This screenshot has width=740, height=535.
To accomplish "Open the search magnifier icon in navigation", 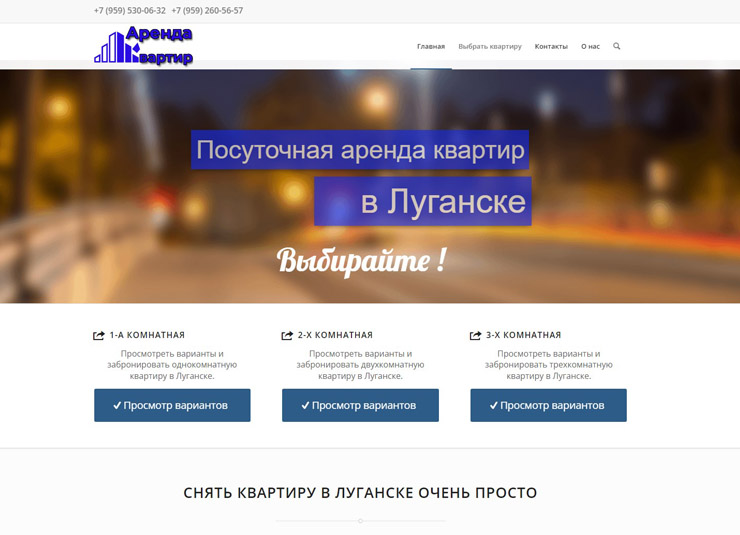I will (616, 46).
